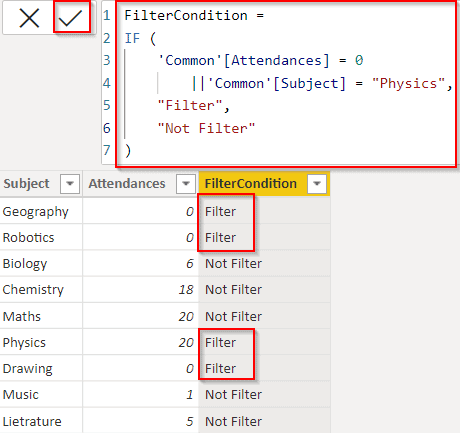This screenshot has height=433, width=460.
Task: Open the Attendances column filter dropdown
Action: 186,183
